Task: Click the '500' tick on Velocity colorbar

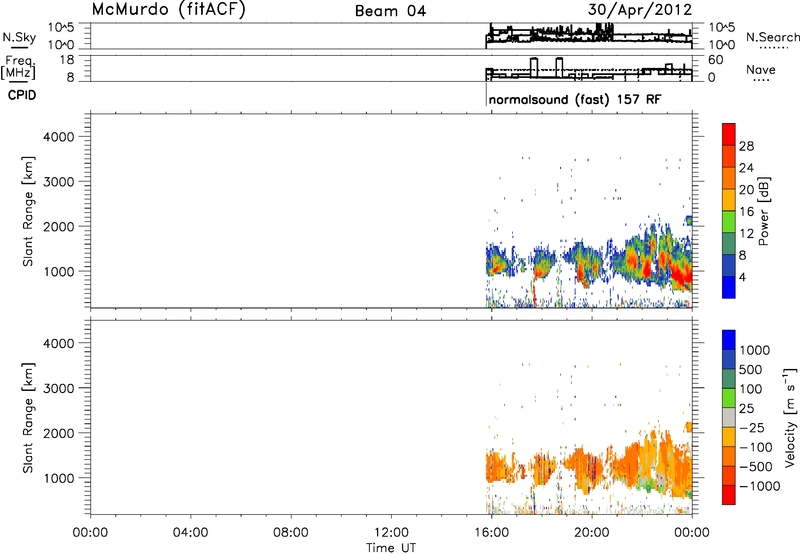Action: pyautogui.click(x=751, y=369)
